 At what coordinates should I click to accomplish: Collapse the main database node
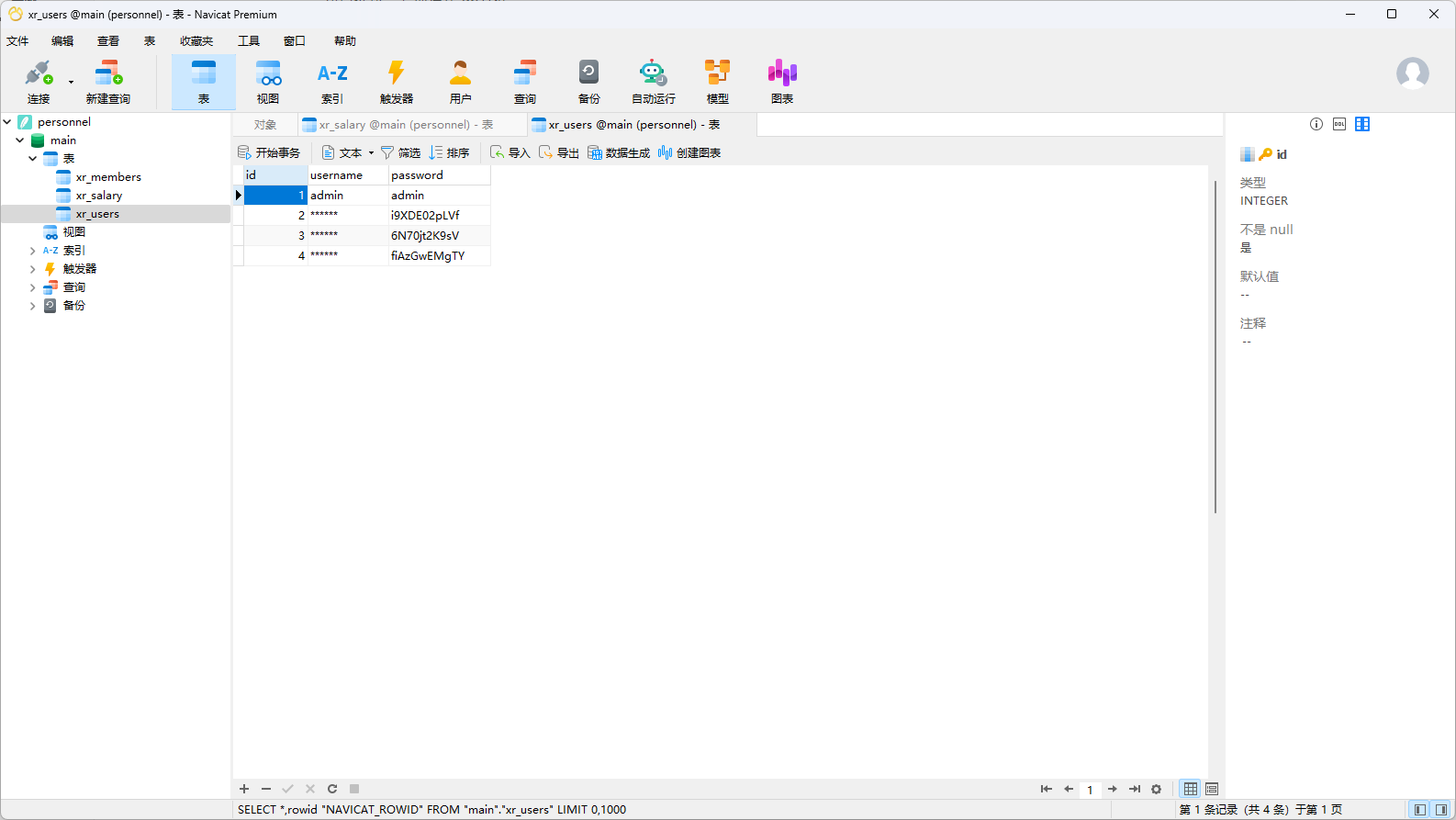pos(20,140)
